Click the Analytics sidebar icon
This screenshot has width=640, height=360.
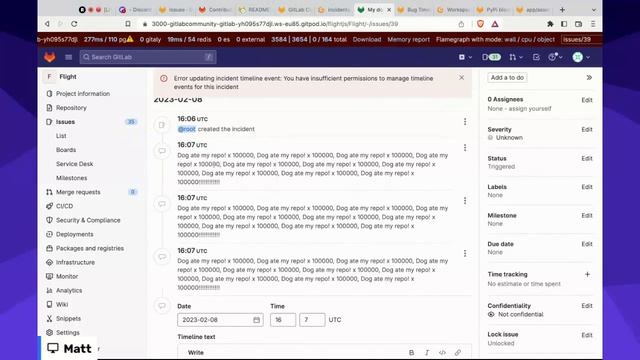click(x=49, y=290)
